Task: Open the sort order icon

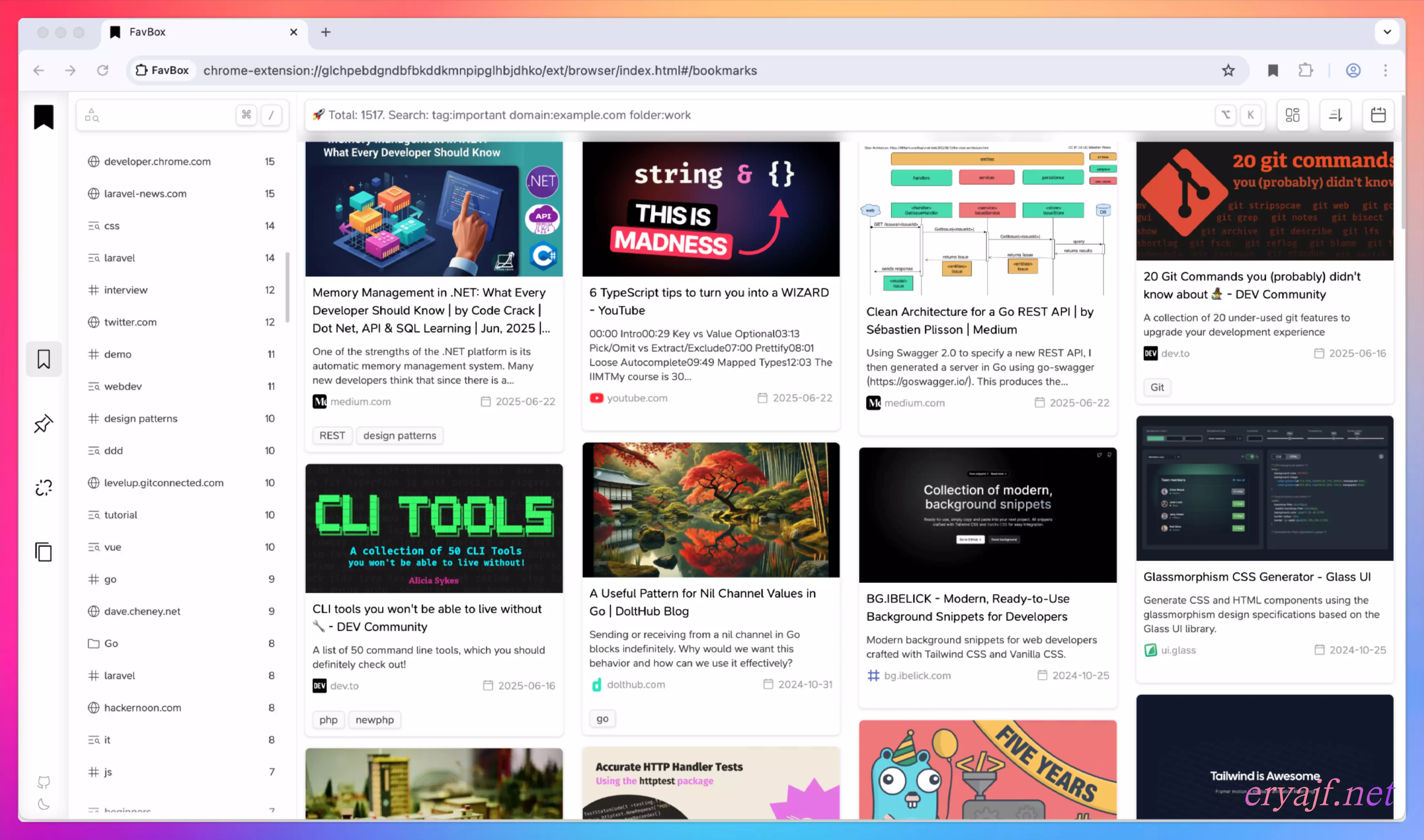Action: tap(1335, 115)
